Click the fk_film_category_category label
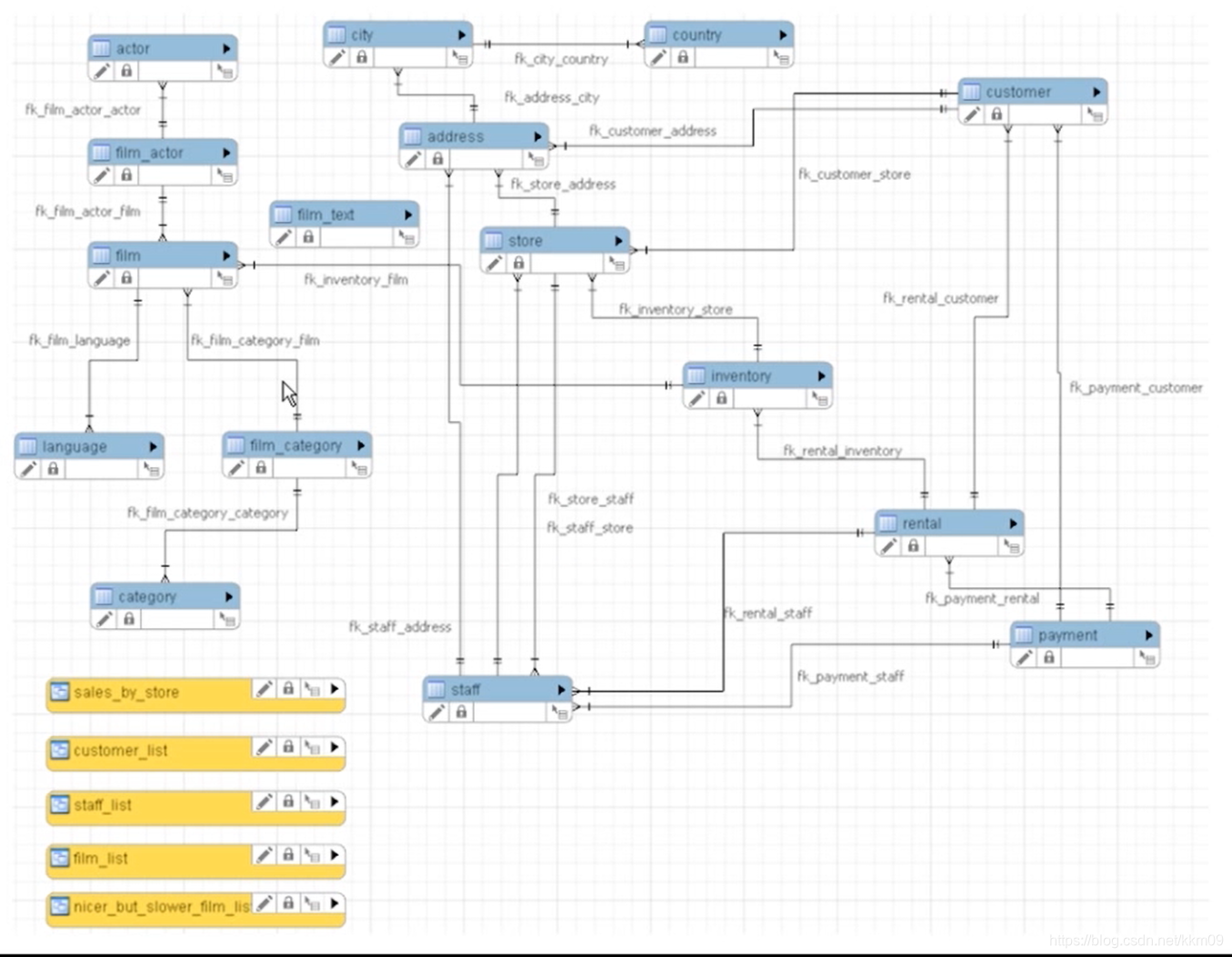The image size is (1232, 957). (x=207, y=513)
